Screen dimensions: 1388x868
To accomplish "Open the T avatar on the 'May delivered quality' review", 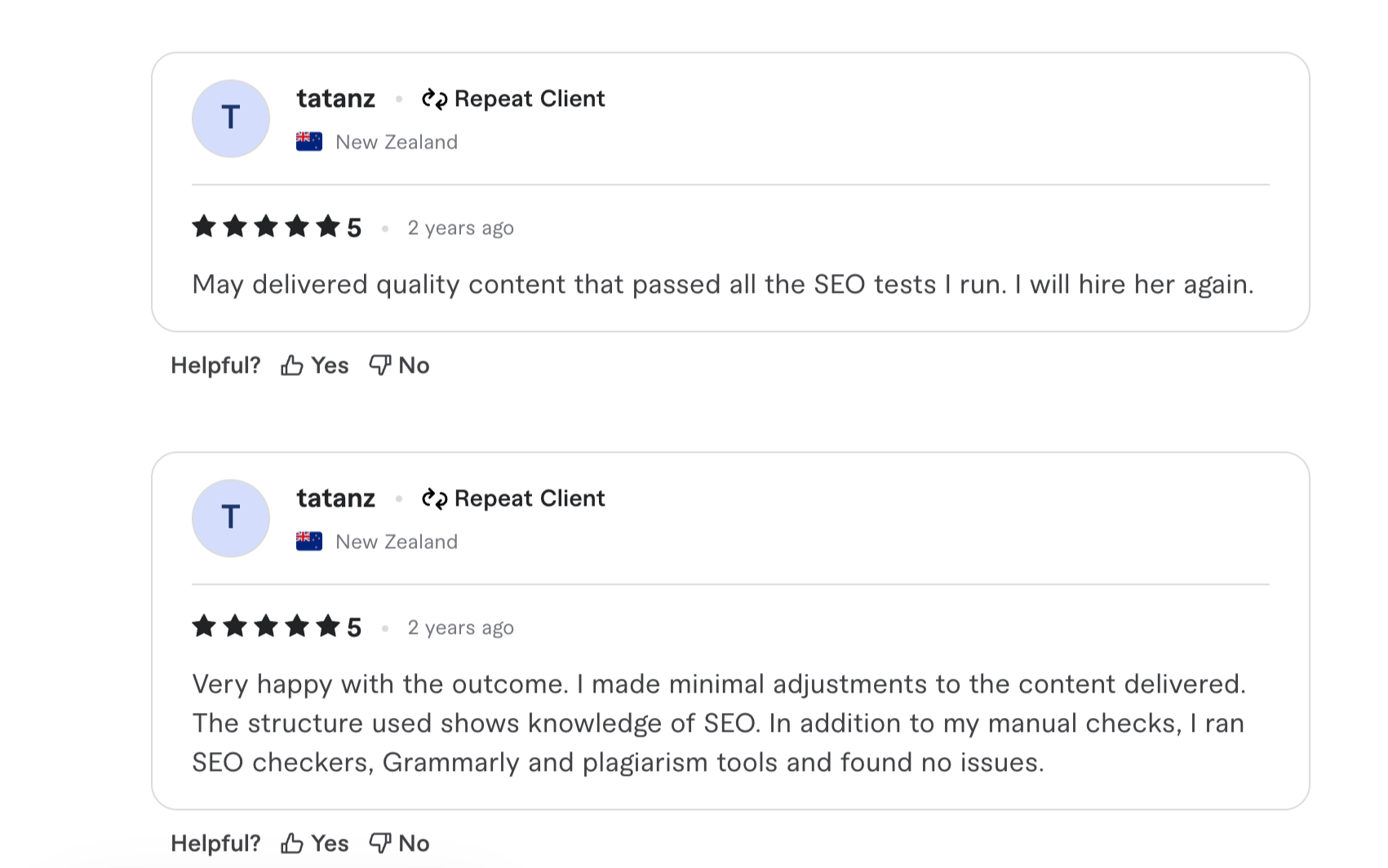I will [231, 118].
